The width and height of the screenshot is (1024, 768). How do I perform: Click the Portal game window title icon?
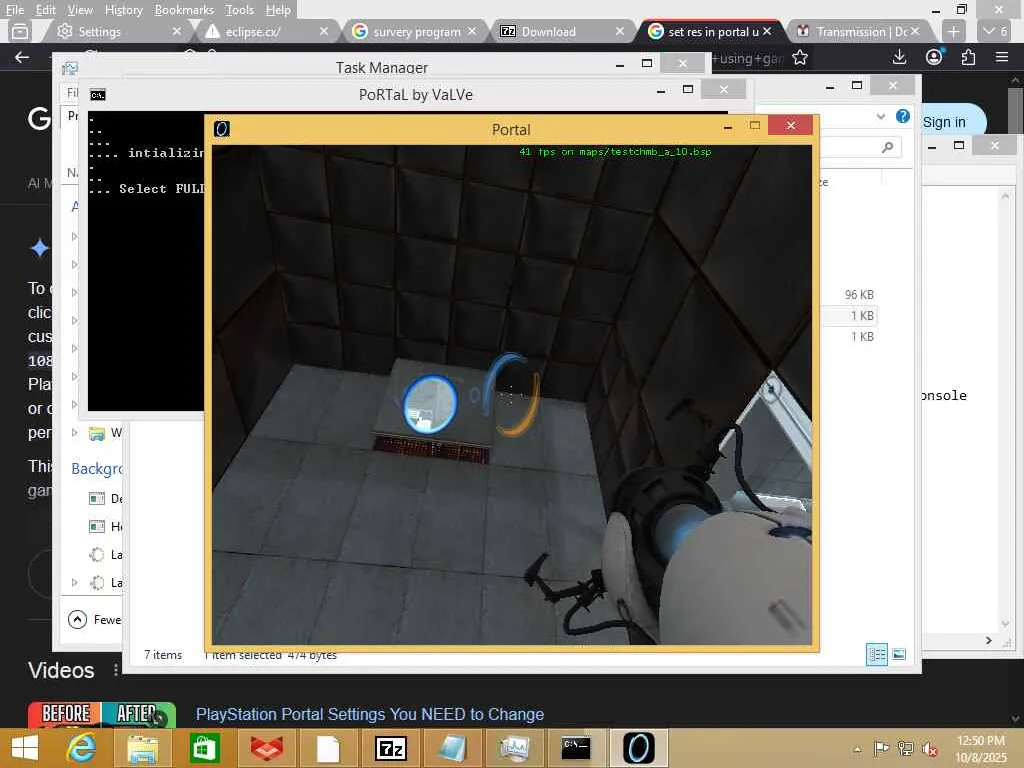(222, 129)
